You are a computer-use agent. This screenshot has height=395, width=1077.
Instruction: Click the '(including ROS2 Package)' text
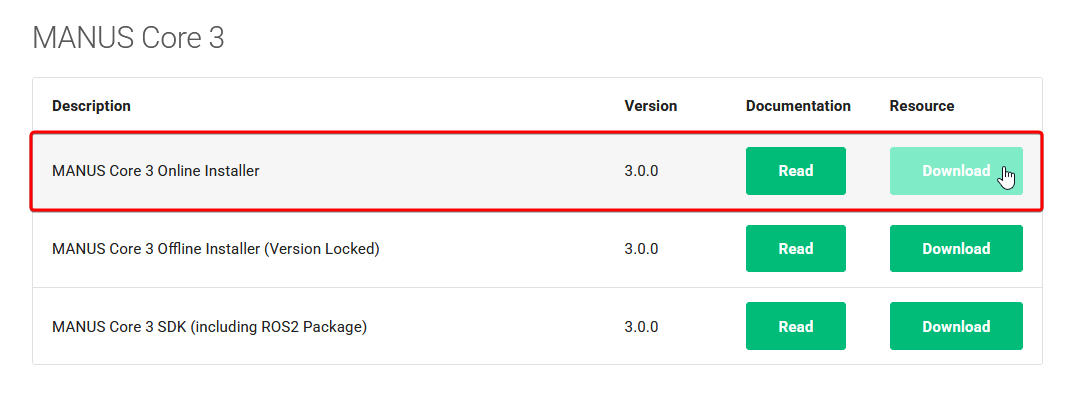(x=279, y=326)
